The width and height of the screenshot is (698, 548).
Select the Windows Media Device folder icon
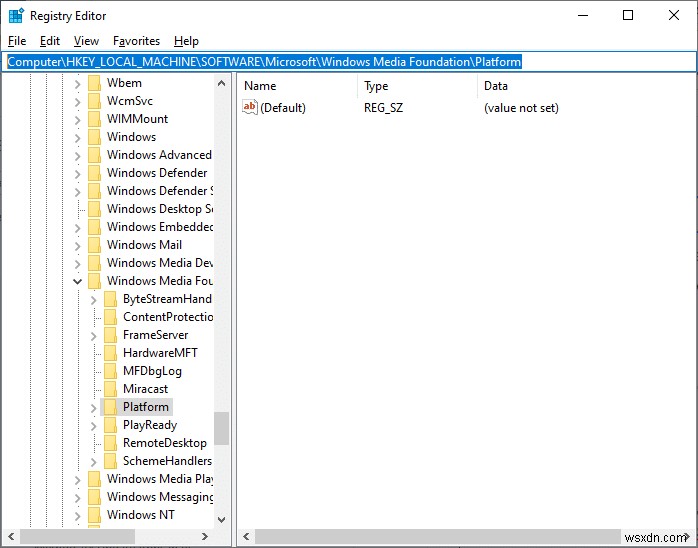click(x=94, y=263)
